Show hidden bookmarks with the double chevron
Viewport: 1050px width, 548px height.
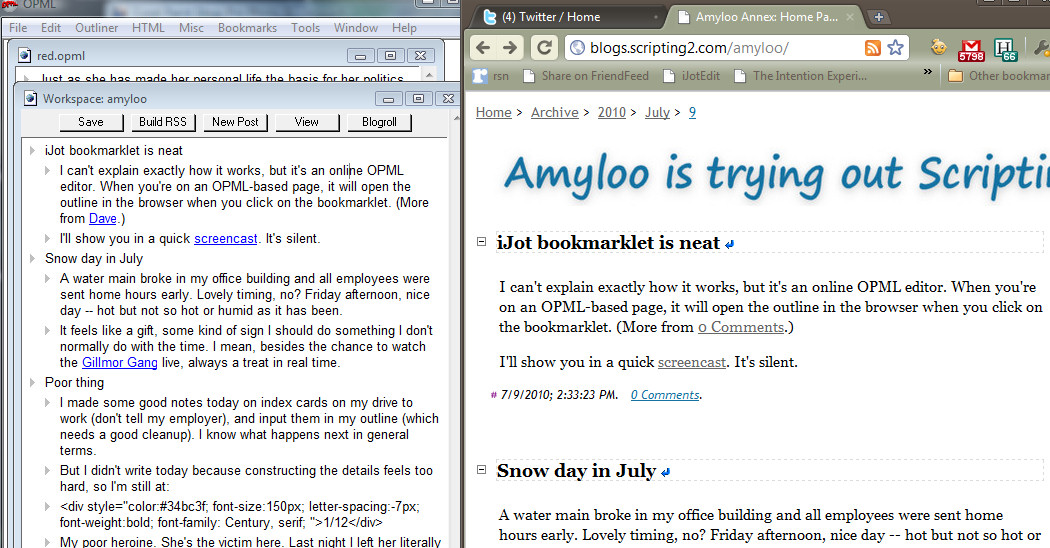click(927, 74)
